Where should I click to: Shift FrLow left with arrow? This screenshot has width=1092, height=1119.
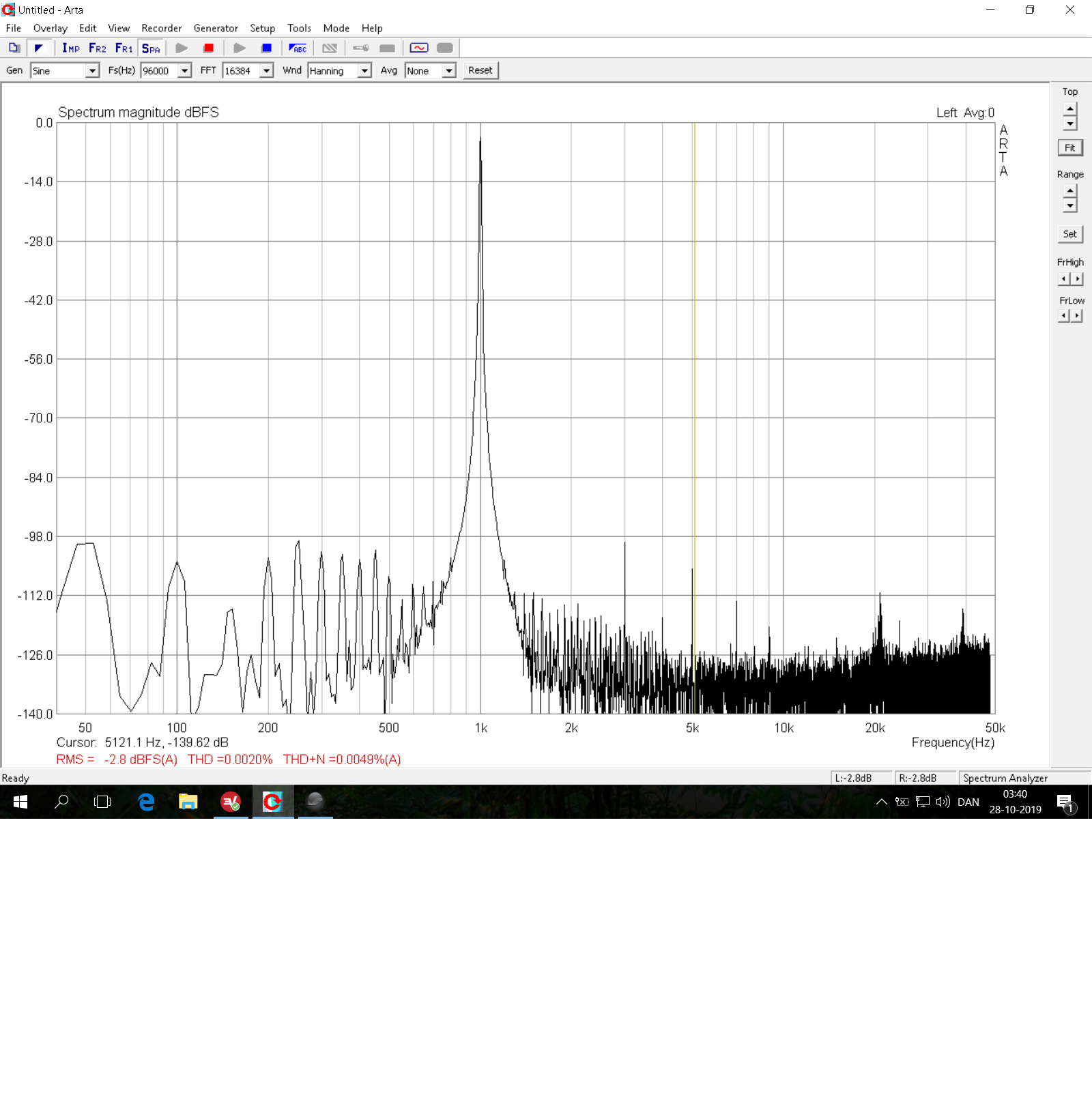pos(1064,315)
